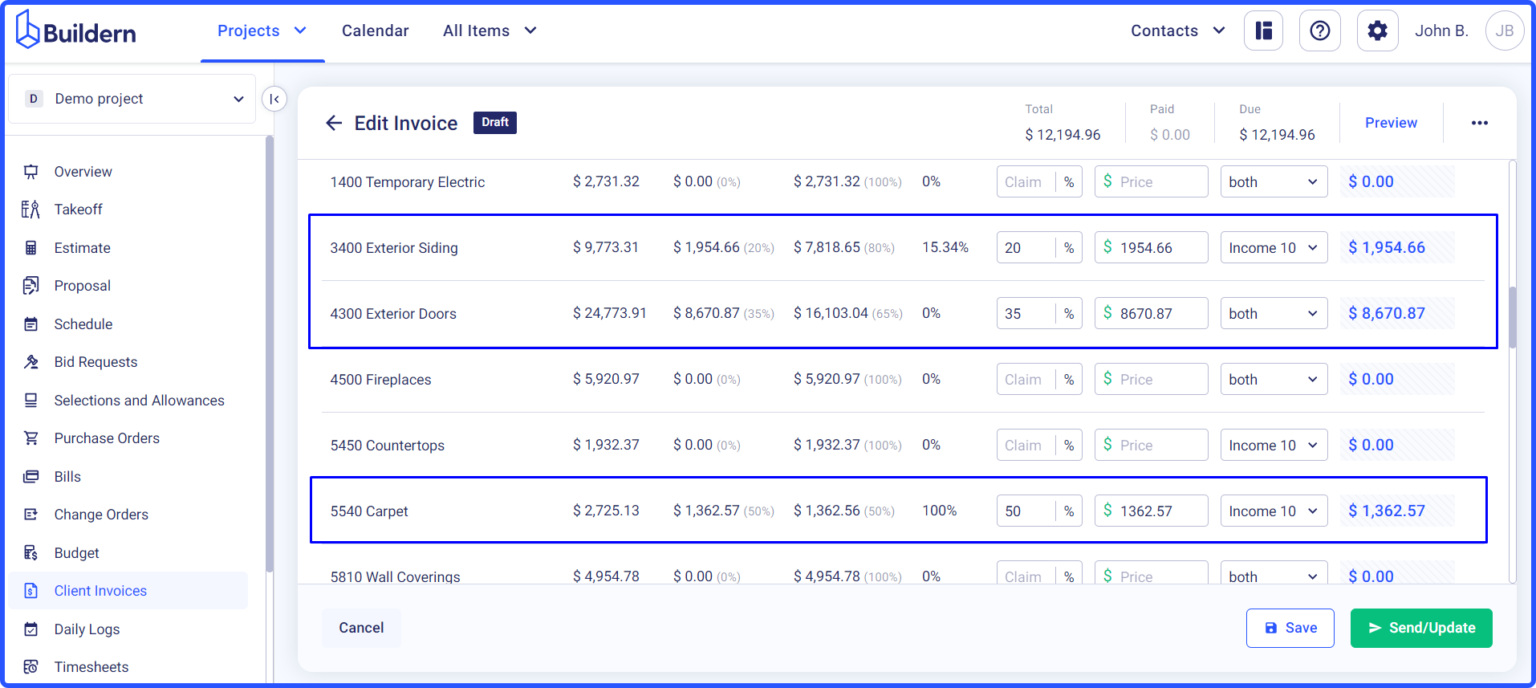The image size is (1536, 688).
Task: Click the back arrow beside Edit Invoice
Action: click(334, 122)
